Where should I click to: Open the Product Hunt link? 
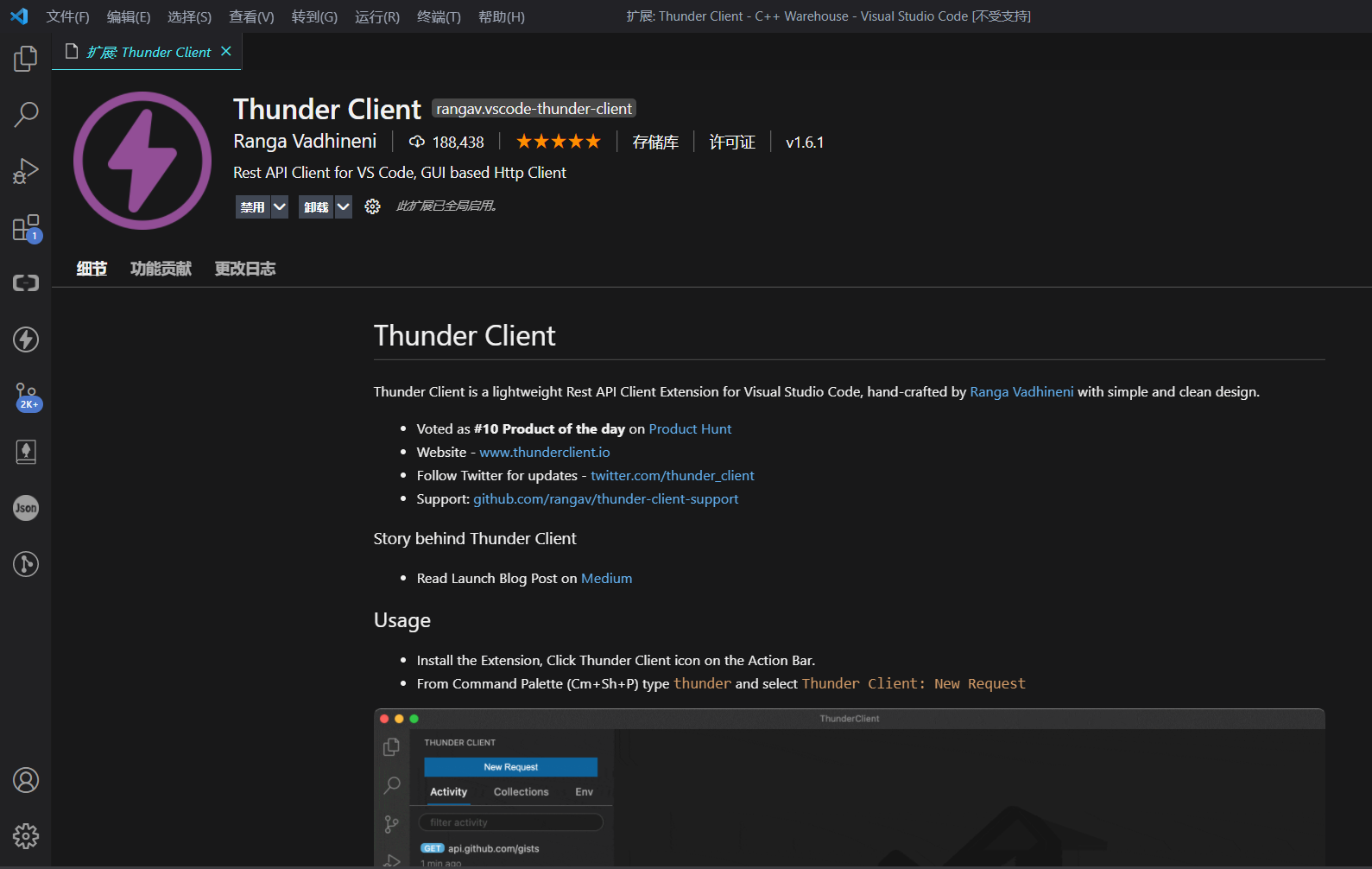[x=690, y=428]
